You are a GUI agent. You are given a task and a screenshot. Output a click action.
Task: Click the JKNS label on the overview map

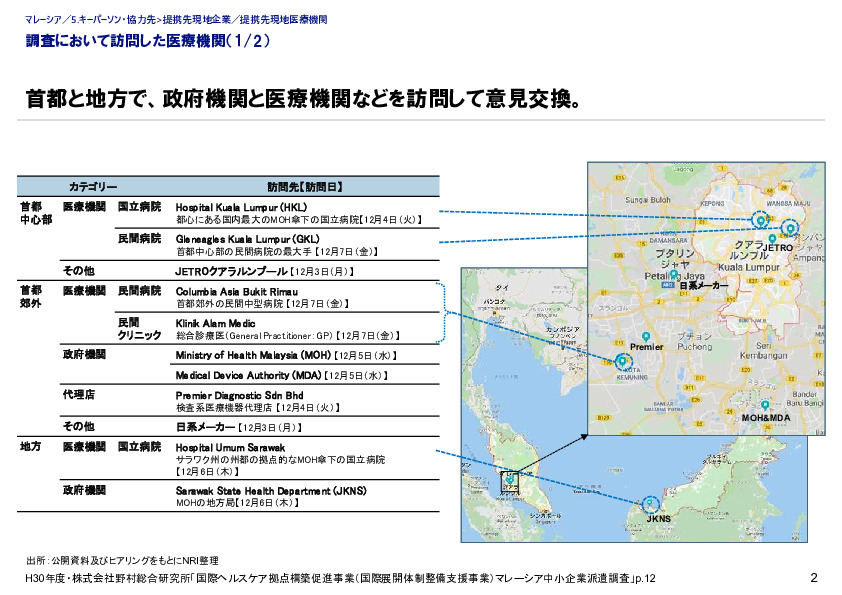[658, 519]
